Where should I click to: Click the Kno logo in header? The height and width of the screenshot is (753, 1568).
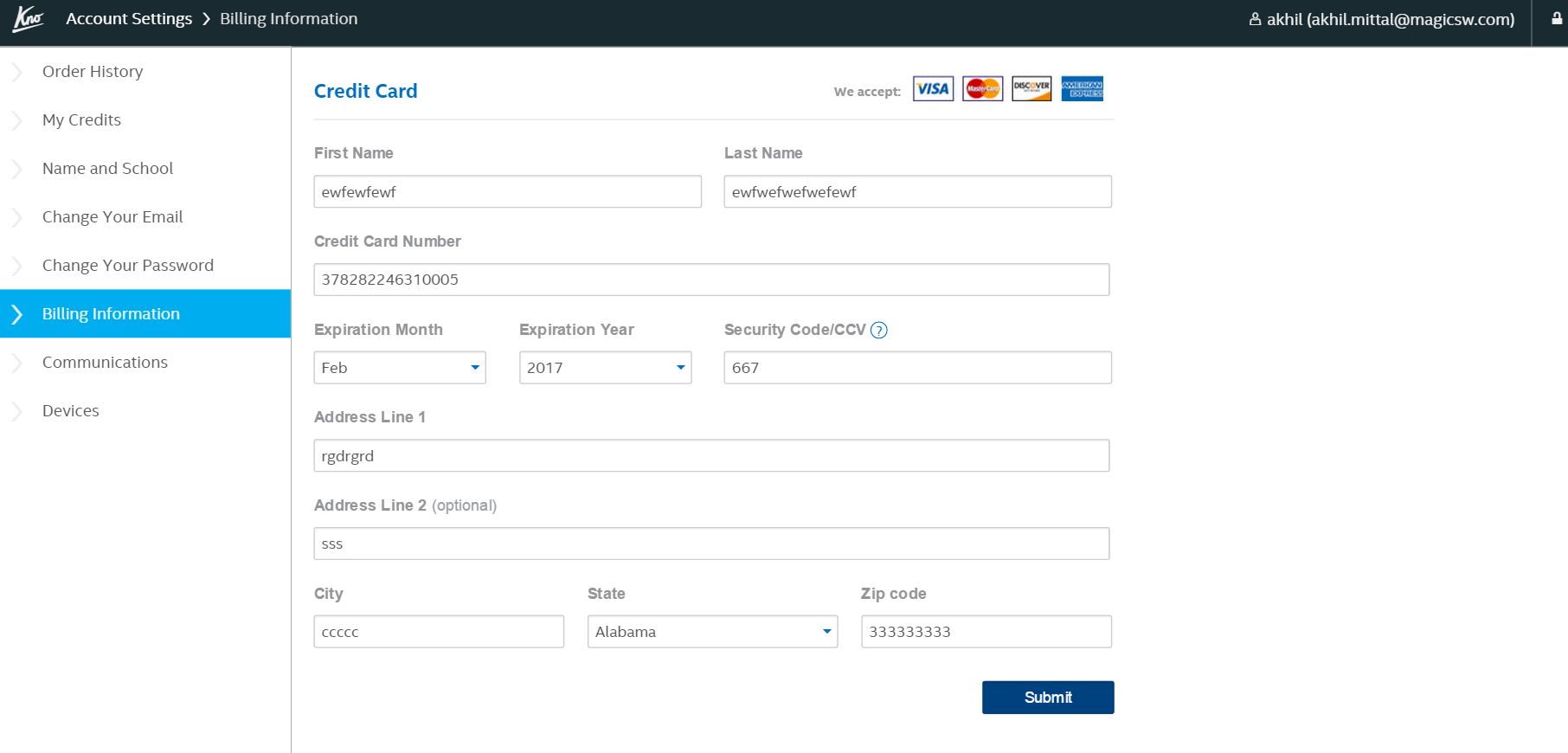(x=28, y=19)
